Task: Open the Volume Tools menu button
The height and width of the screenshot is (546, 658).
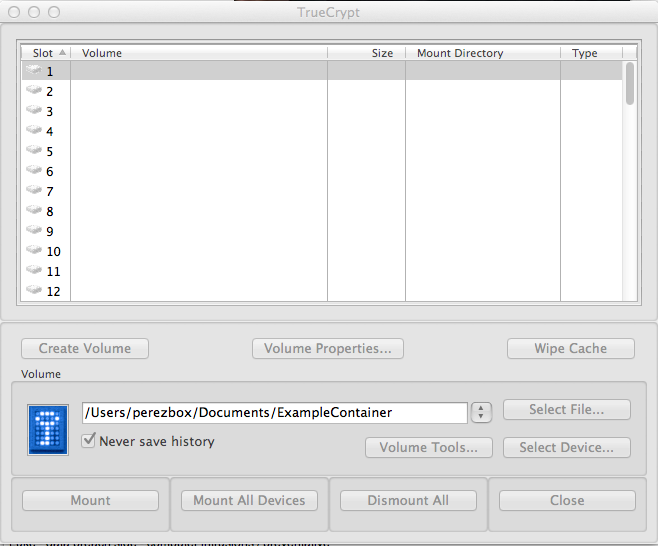Action: coord(429,448)
